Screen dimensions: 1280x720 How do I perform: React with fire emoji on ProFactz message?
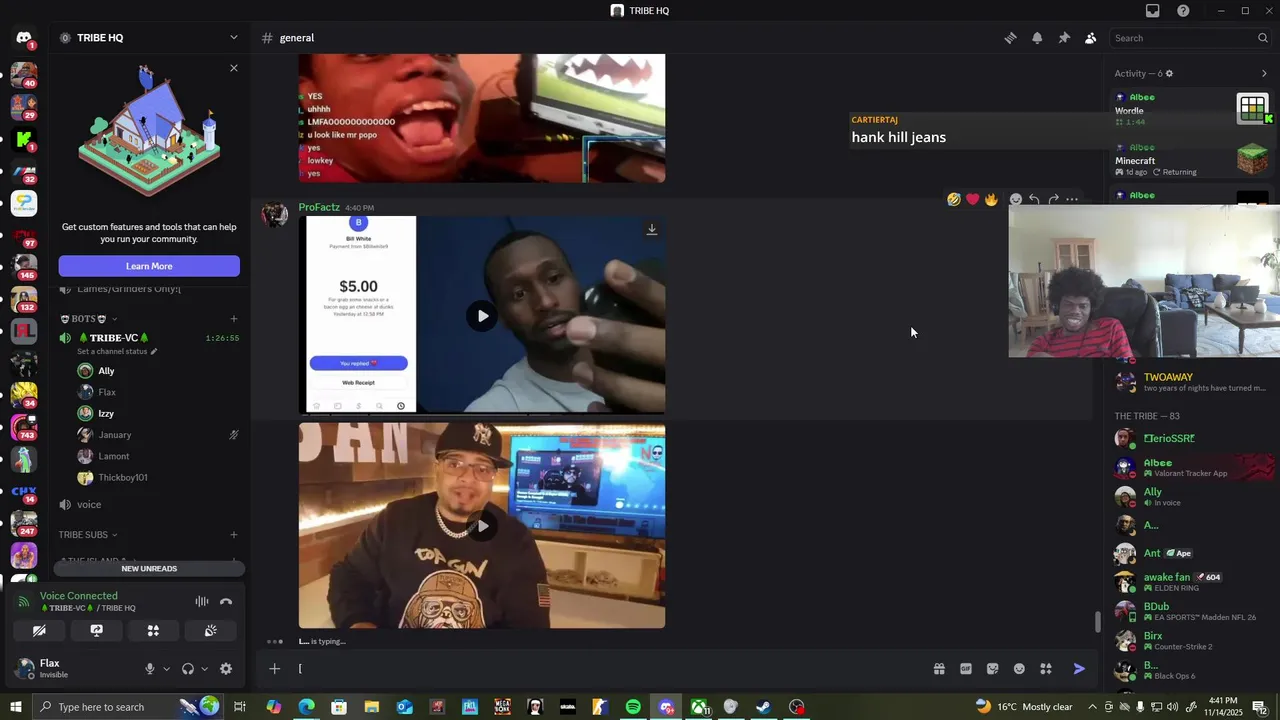[x=991, y=199]
